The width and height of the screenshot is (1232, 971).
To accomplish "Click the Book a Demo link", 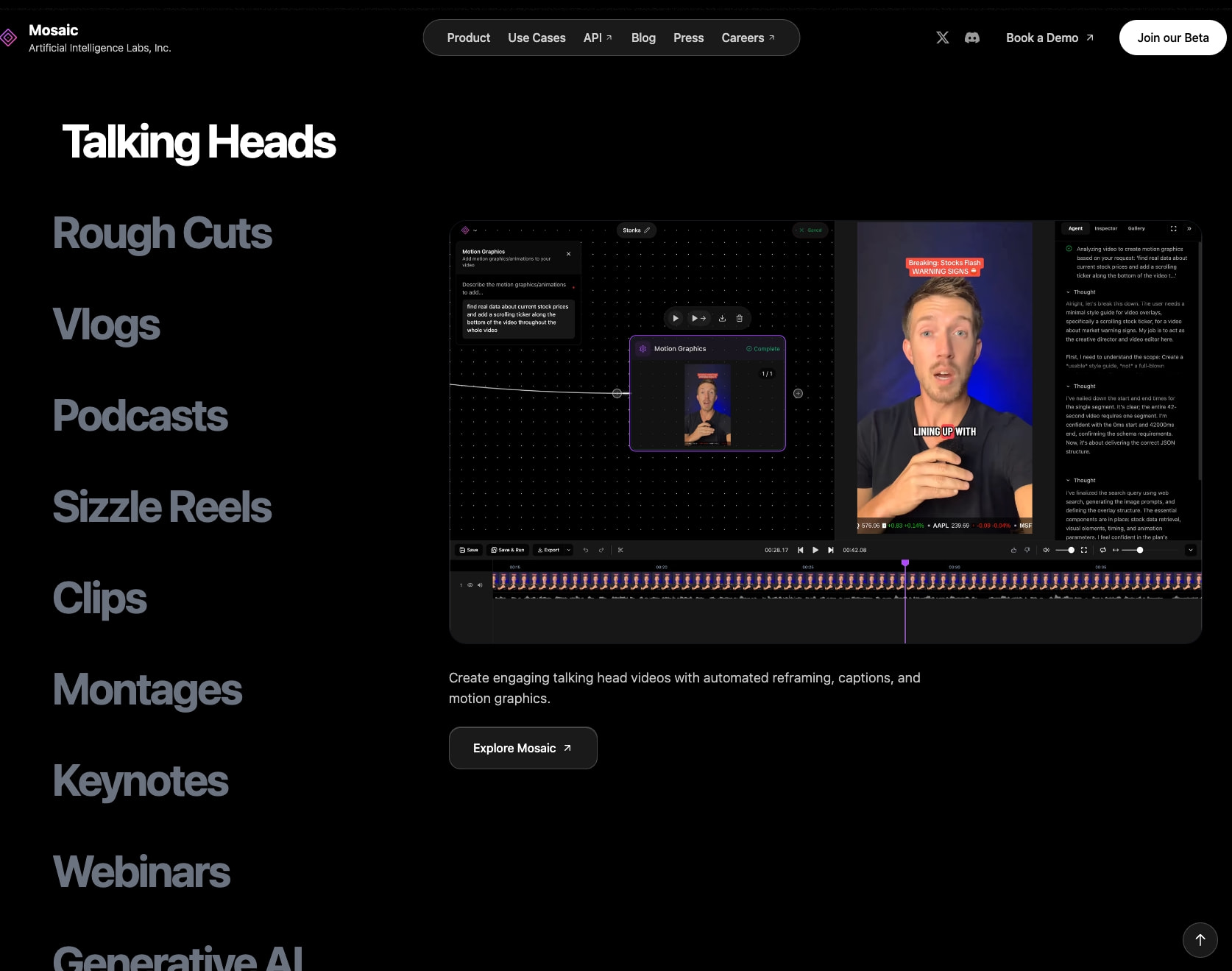I will pyautogui.click(x=1049, y=38).
